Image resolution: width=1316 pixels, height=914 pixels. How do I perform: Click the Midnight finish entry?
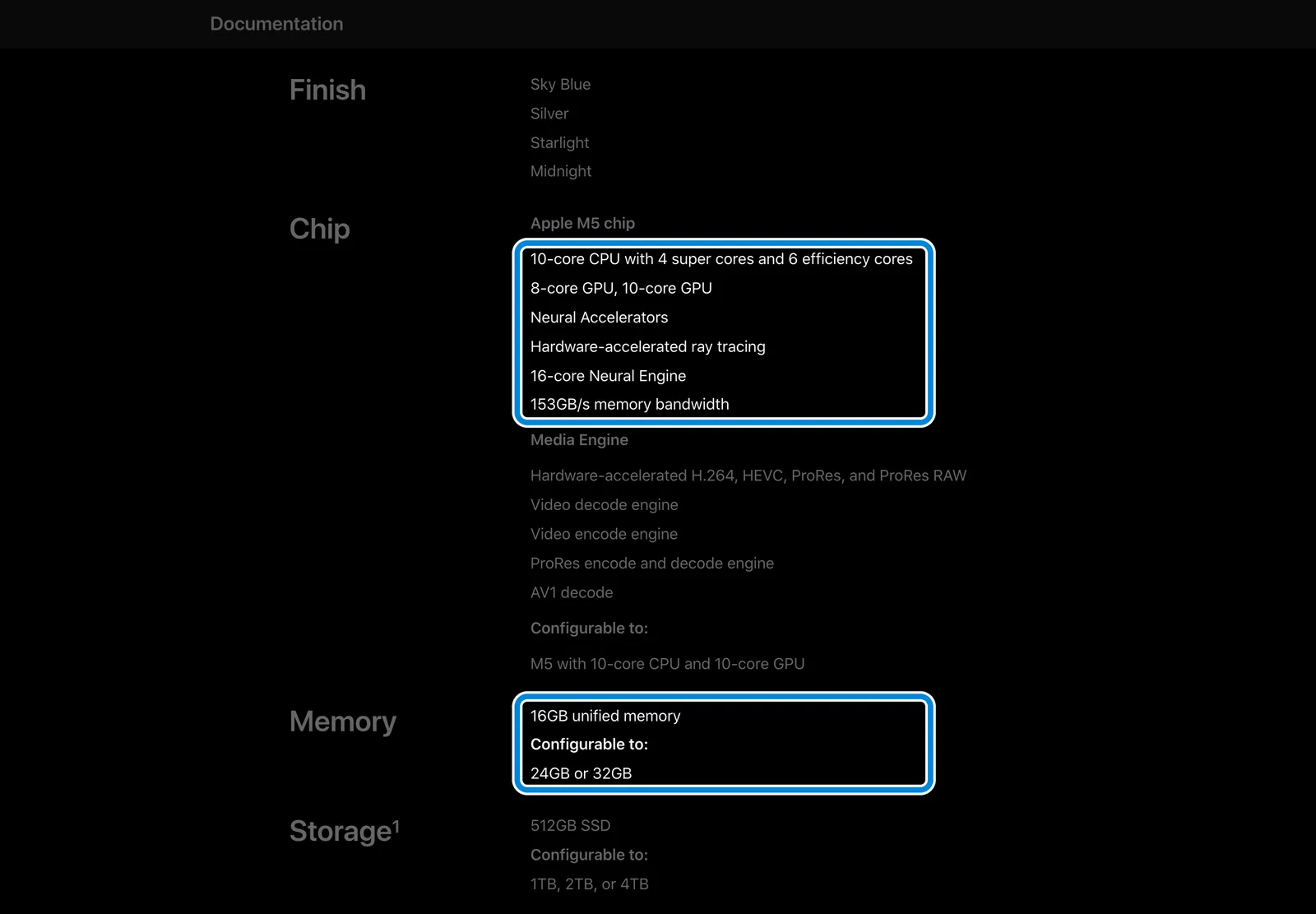pos(561,171)
